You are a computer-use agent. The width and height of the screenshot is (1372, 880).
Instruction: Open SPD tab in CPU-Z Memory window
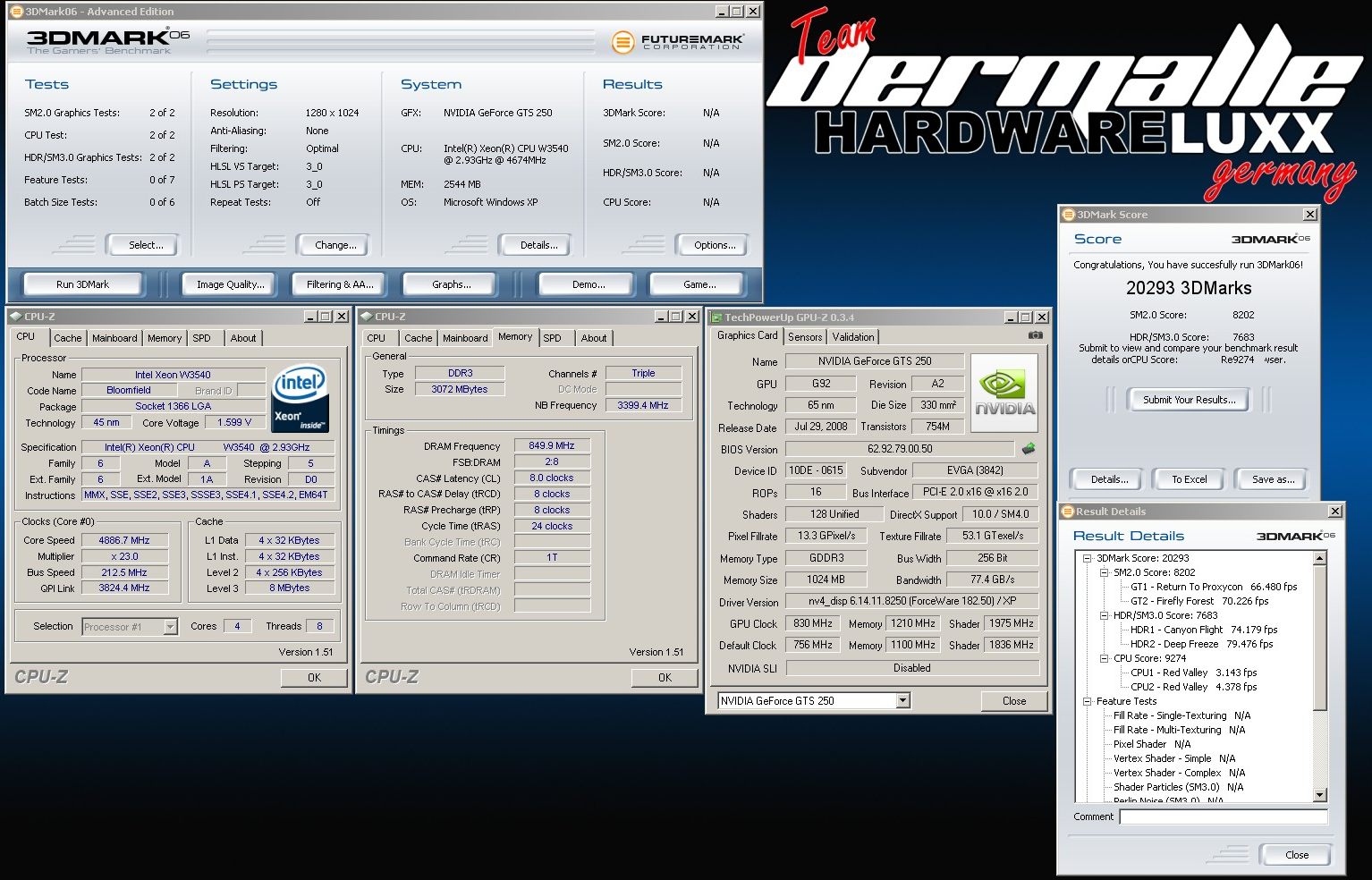tap(553, 338)
